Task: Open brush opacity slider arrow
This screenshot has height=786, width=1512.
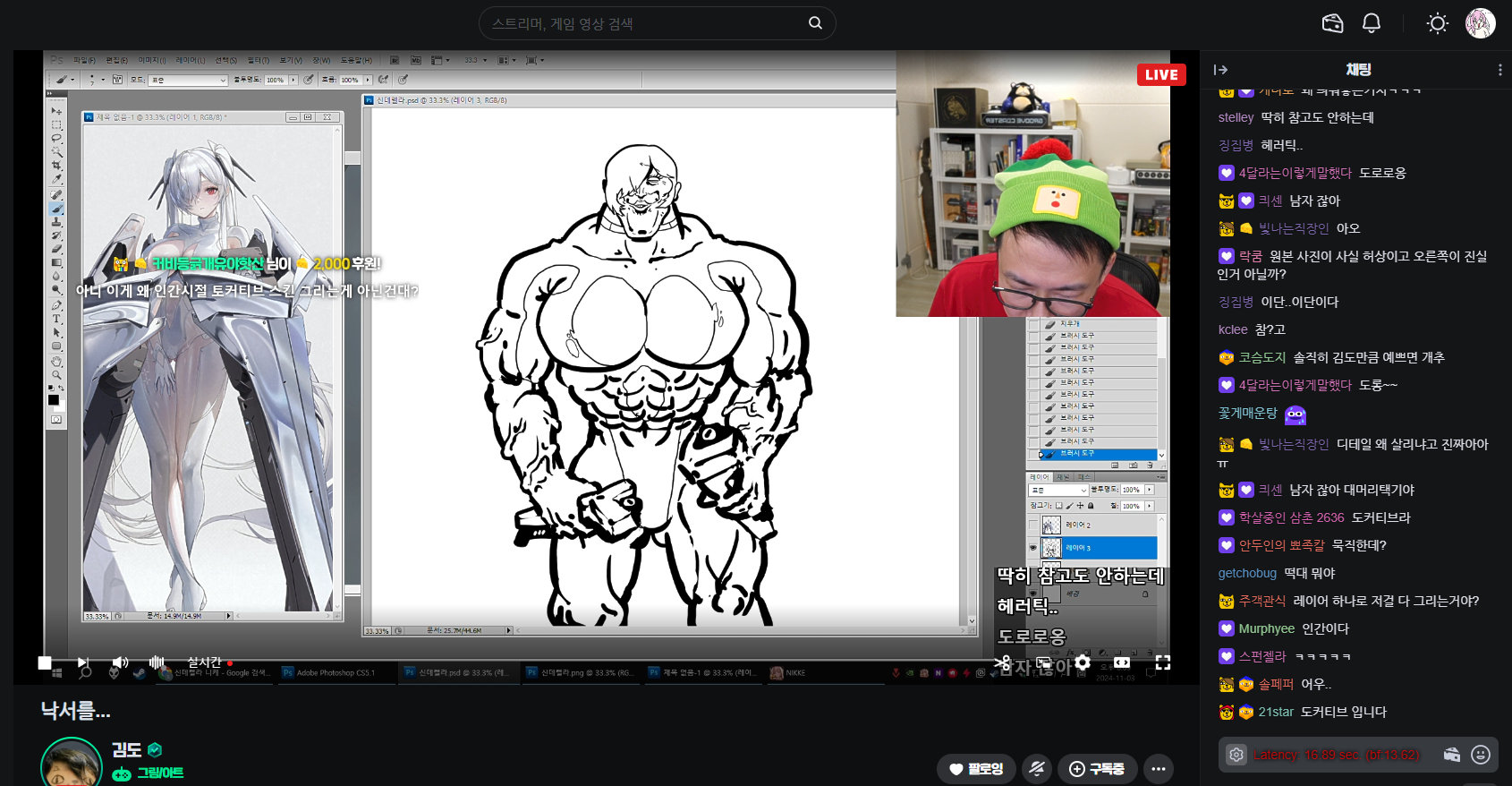Action: coord(293,80)
